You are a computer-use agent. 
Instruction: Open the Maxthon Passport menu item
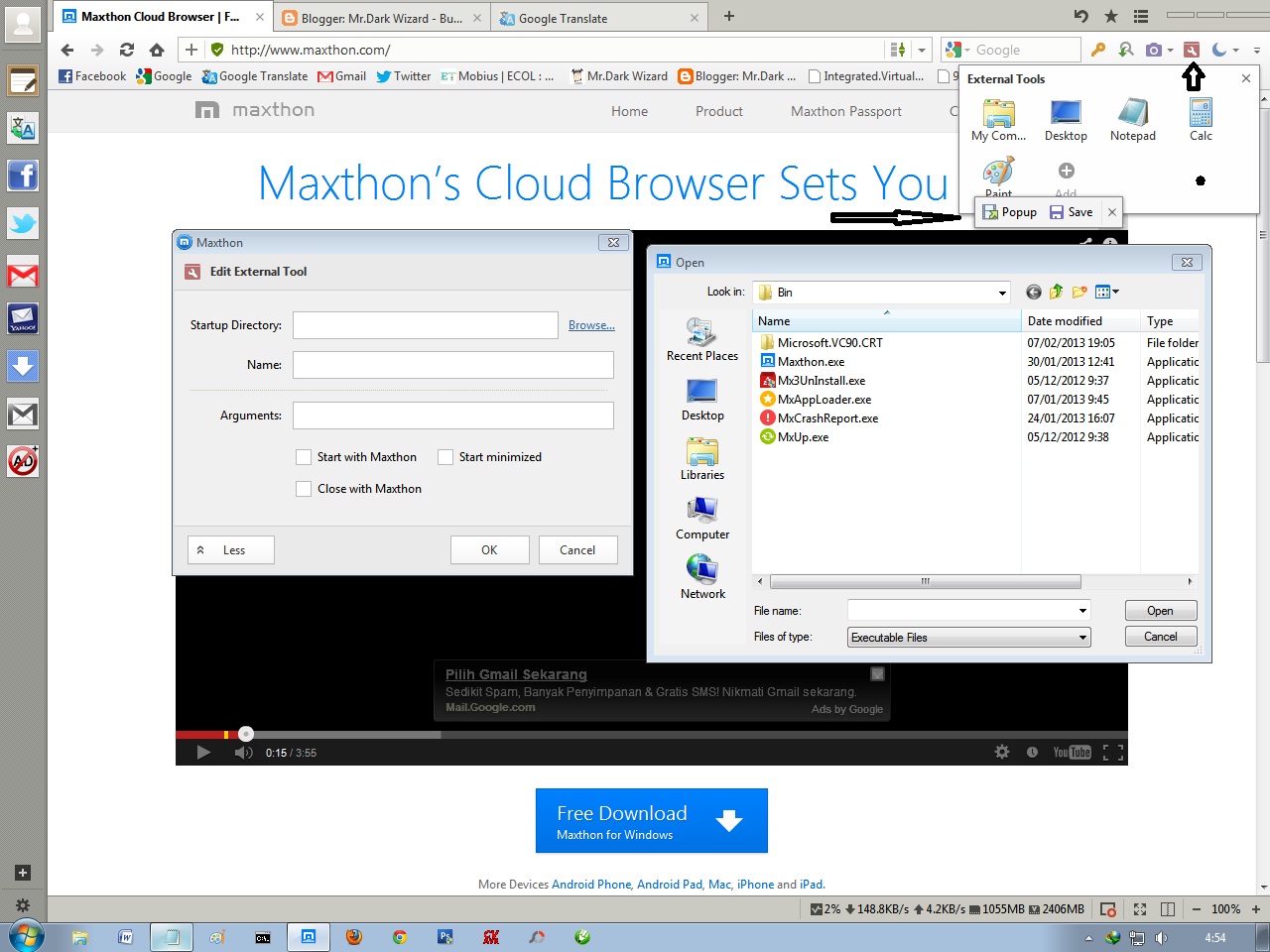[x=846, y=111]
